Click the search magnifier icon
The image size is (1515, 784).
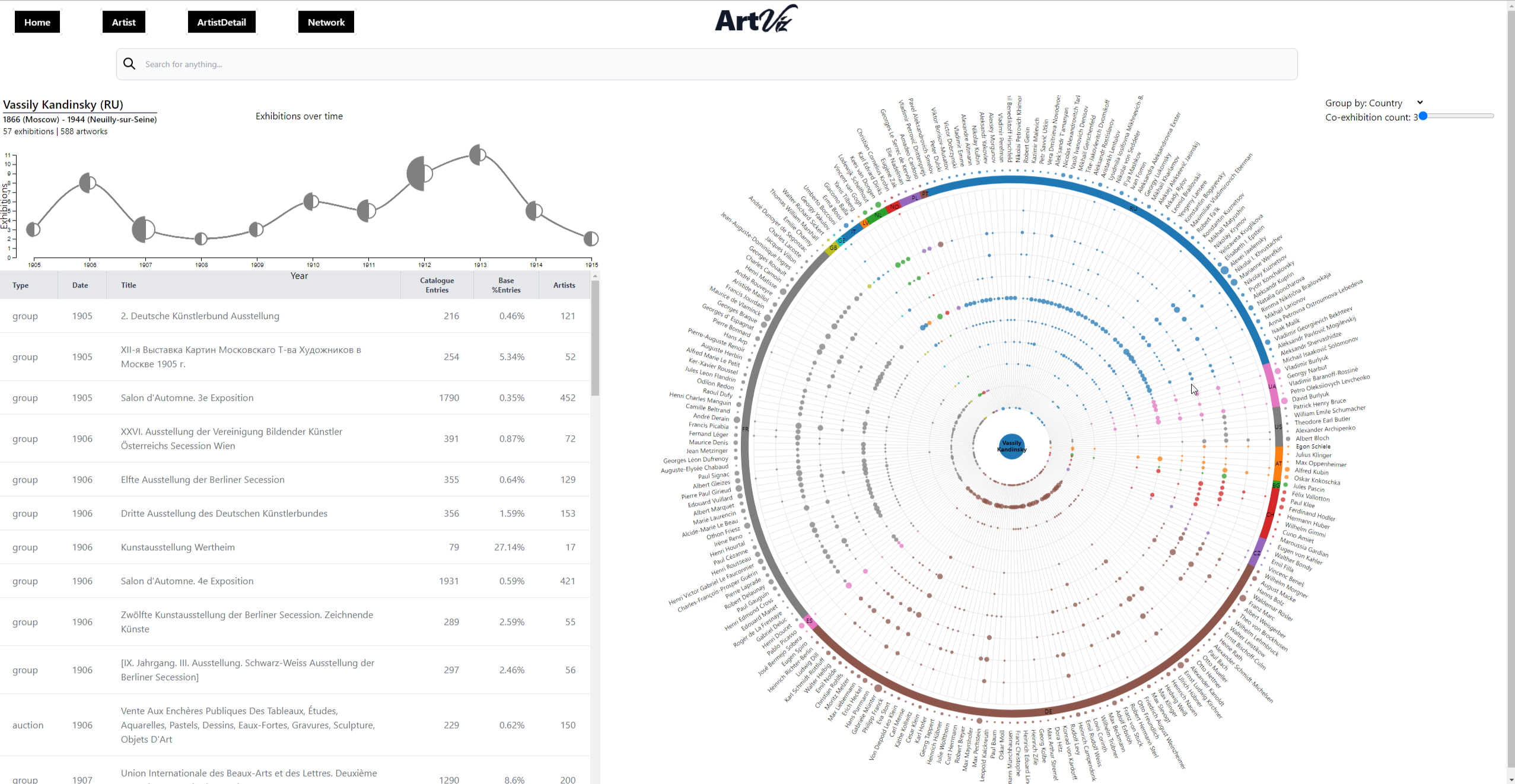click(x=129, y=64)
